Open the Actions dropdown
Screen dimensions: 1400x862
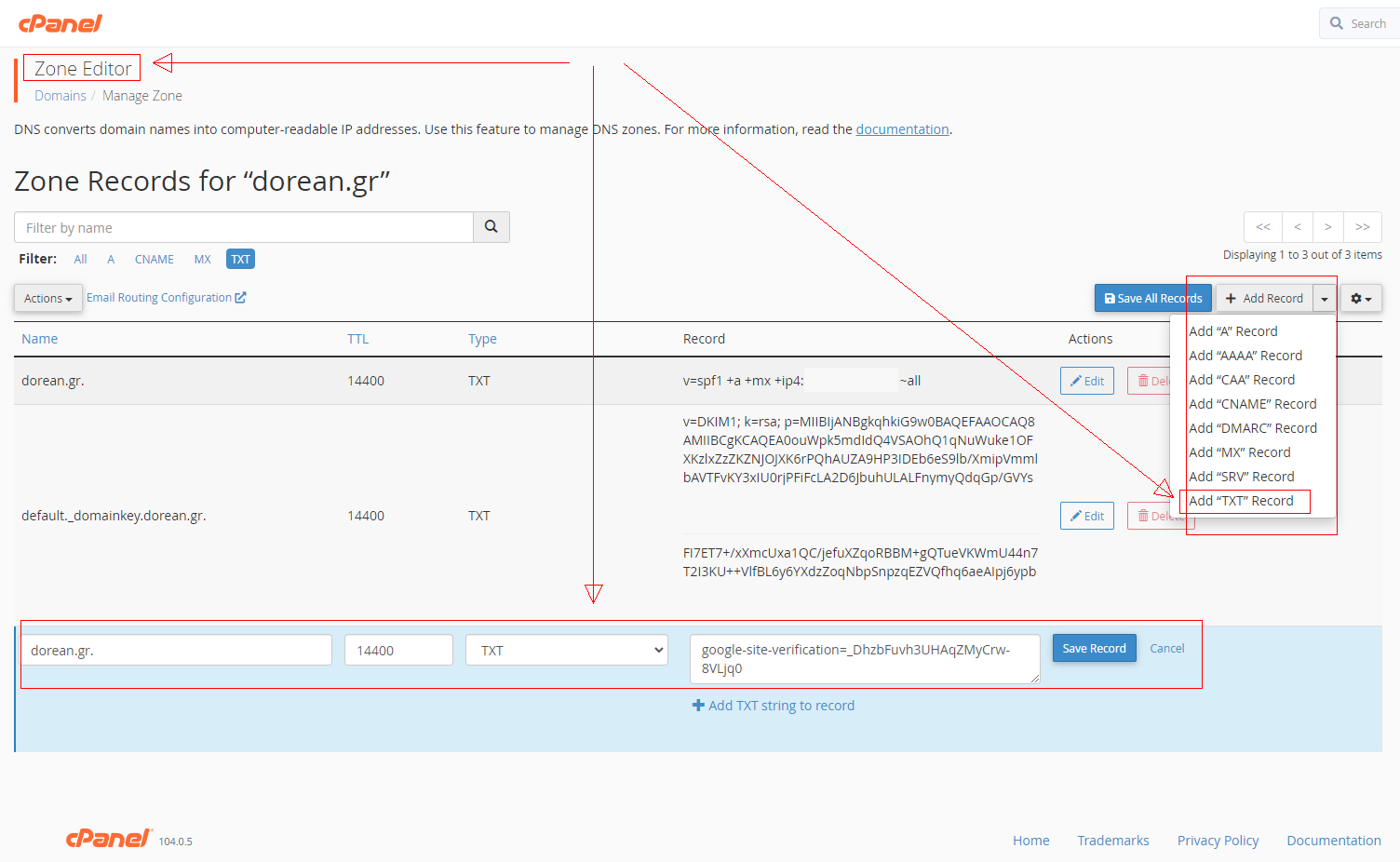coord(47,298)
